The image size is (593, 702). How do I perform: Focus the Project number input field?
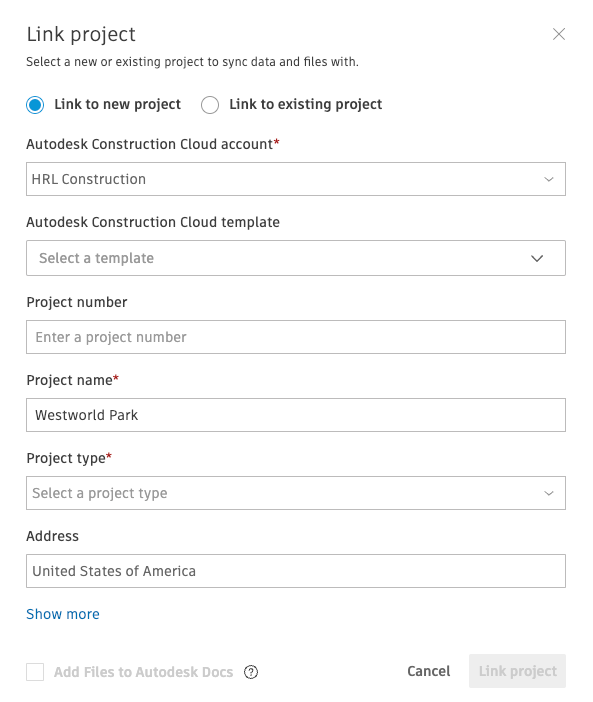click(x=296, y=337)
